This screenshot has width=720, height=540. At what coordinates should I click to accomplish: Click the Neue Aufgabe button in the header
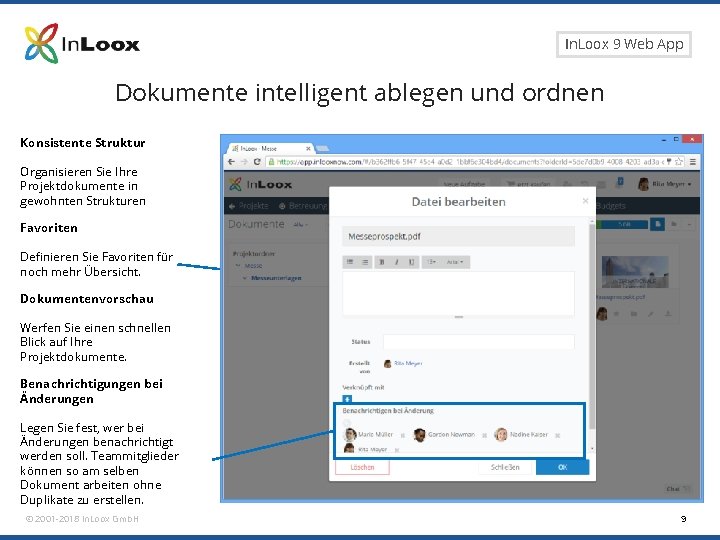pos(465,184)
